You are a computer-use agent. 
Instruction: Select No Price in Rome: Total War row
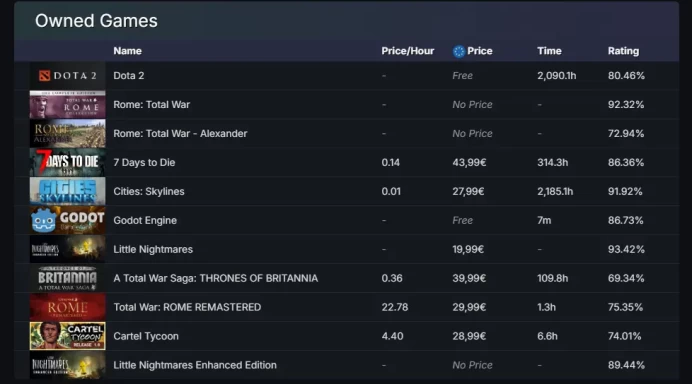point(472,105)
